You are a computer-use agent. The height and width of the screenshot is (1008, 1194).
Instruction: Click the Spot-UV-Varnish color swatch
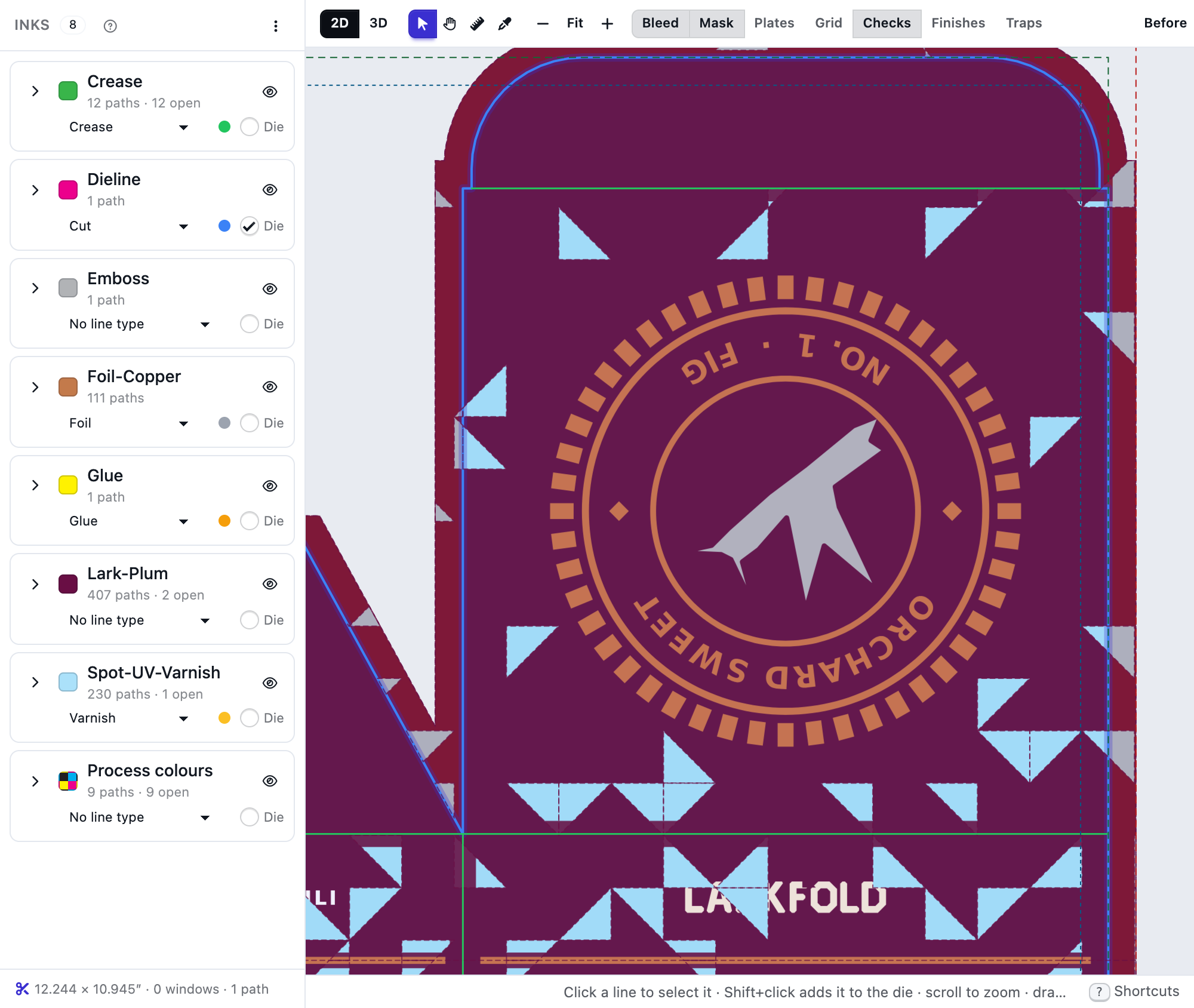tap(68, 682)
